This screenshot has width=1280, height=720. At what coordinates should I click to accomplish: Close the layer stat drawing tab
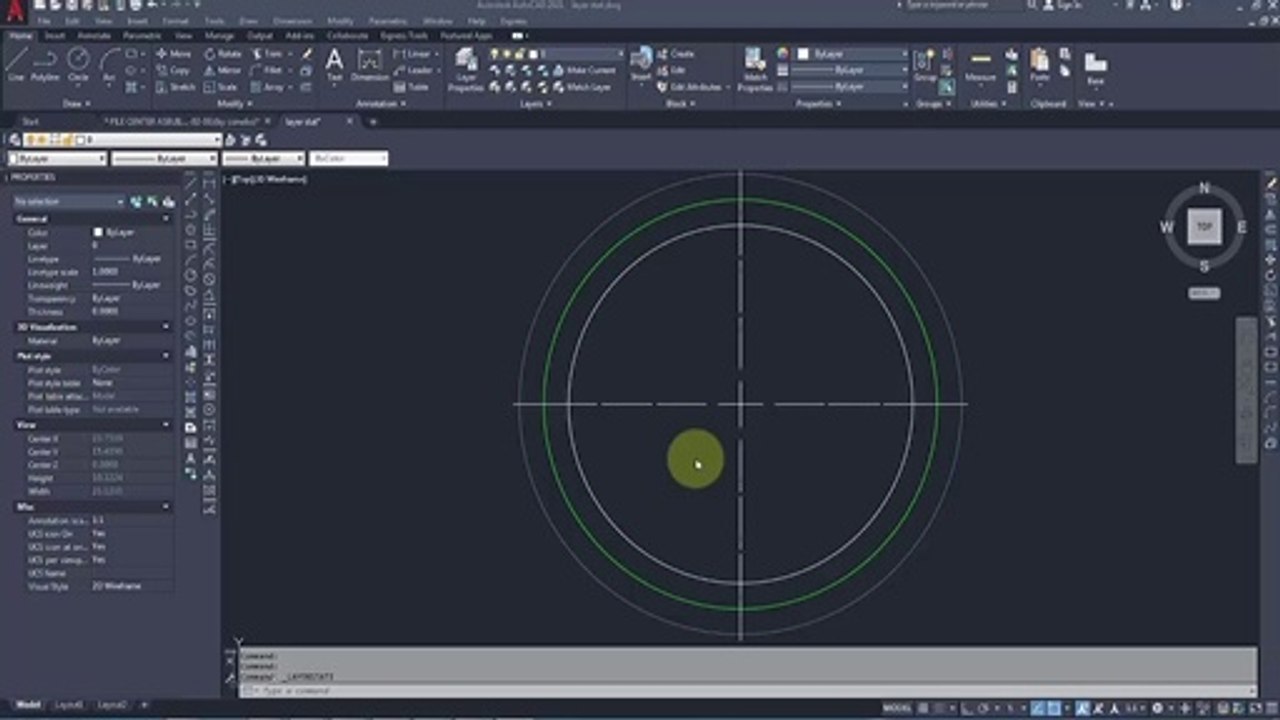(x=350, y=121)
